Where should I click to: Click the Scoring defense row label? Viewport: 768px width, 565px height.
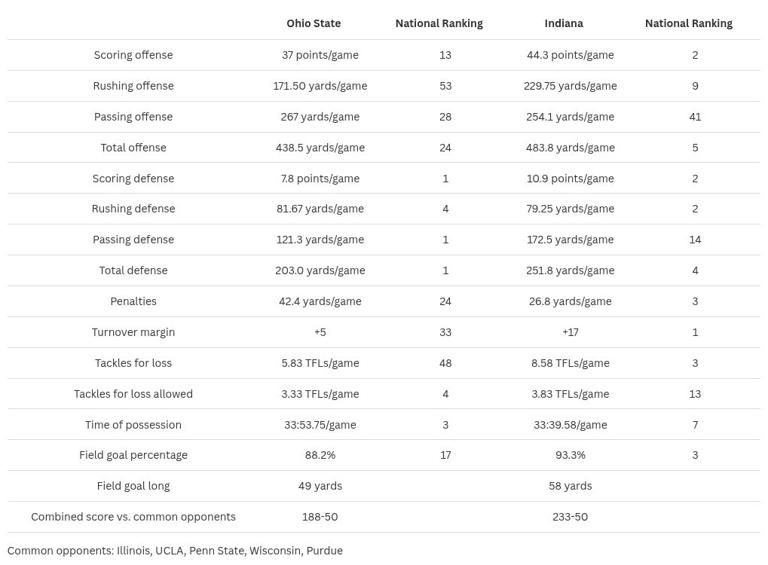pyautogui.click(x=133, y=179)
